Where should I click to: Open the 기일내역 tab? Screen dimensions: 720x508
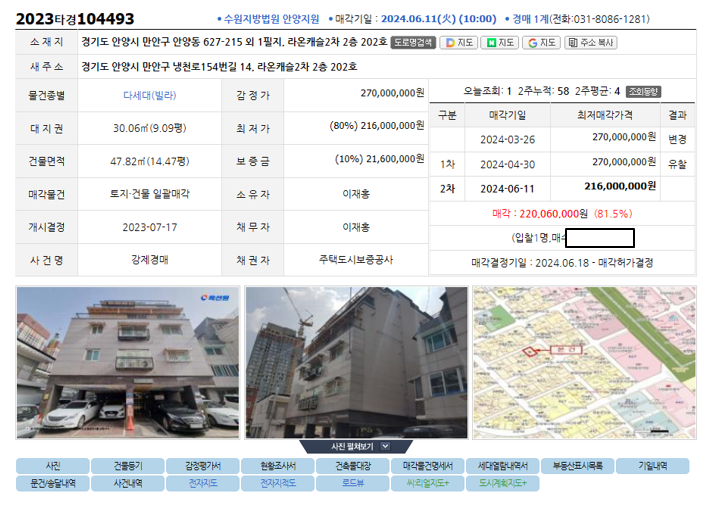click(652, 466)
